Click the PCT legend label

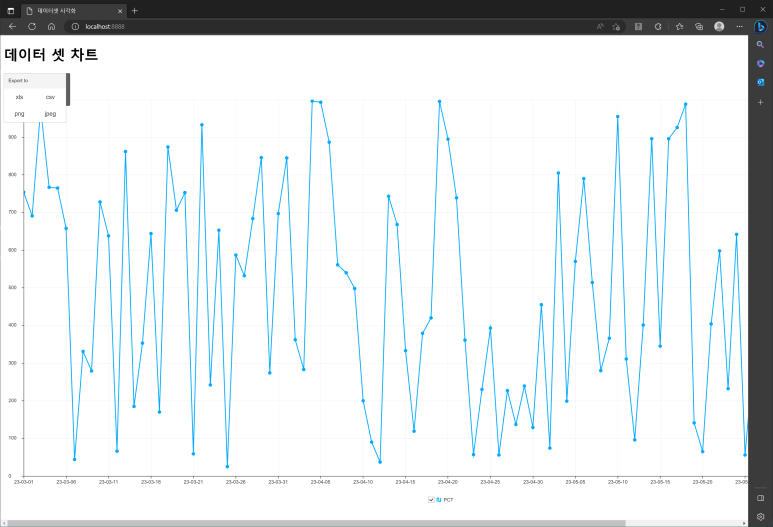[448, 500]
